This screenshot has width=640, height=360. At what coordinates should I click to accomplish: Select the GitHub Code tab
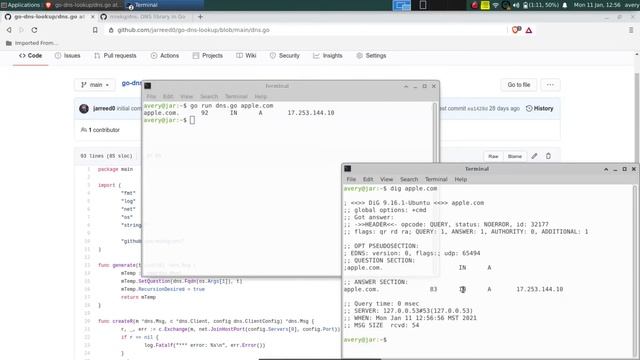[x=31, y=56]
